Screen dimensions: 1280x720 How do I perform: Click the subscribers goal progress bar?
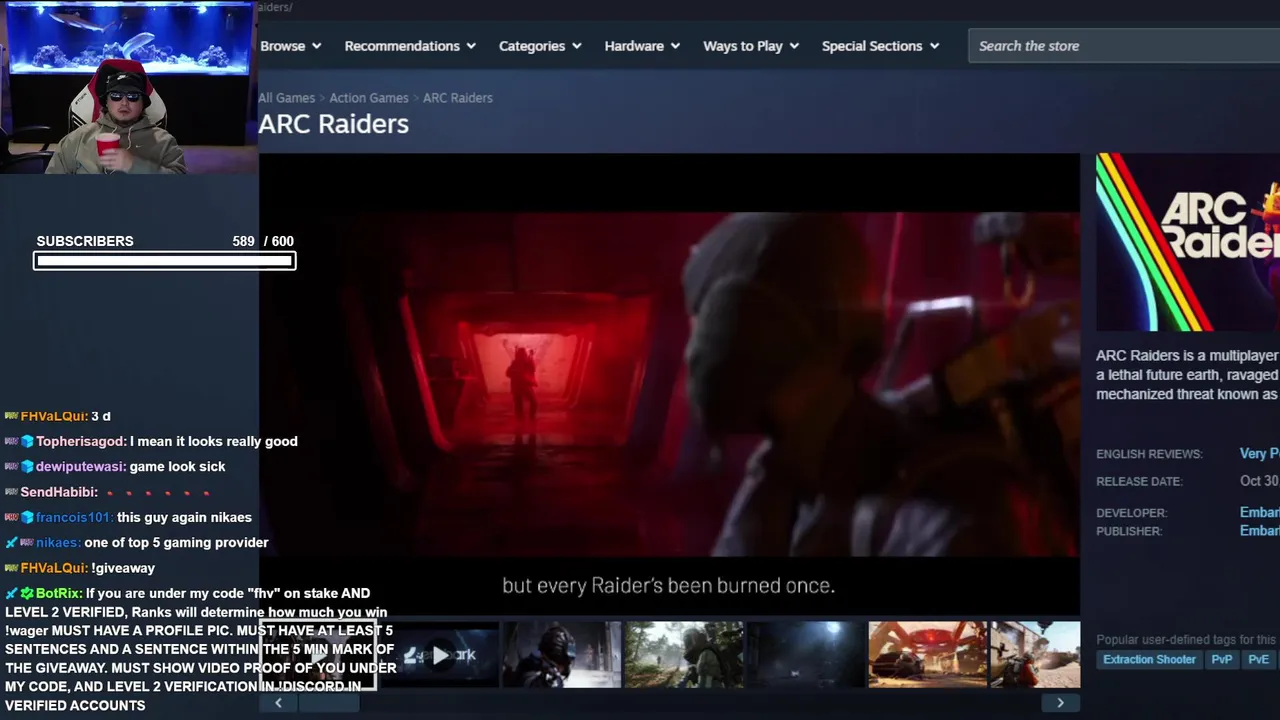164,261
